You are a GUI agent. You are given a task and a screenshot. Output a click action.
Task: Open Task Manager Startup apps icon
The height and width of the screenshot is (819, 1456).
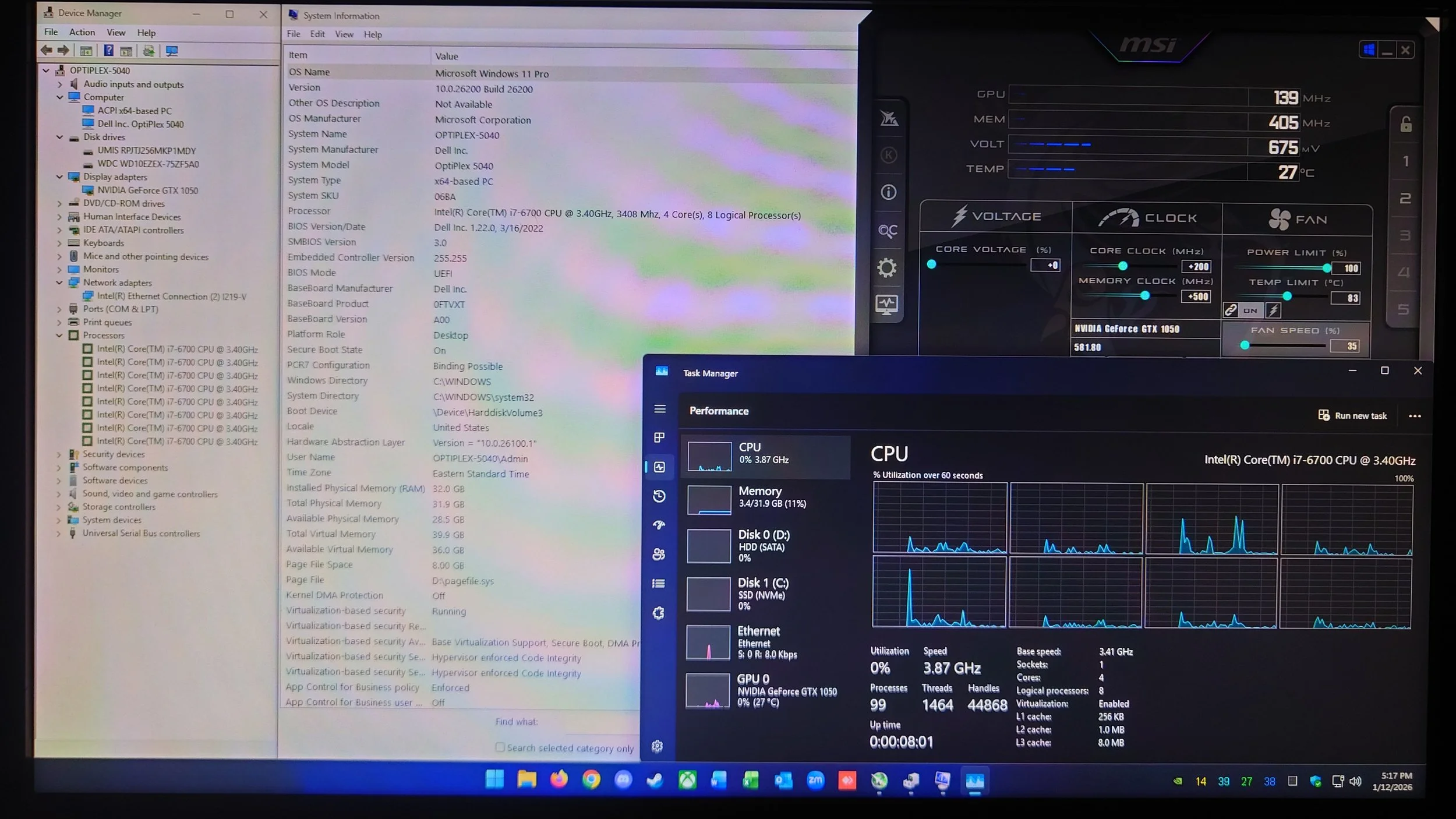tap(659, 525)
